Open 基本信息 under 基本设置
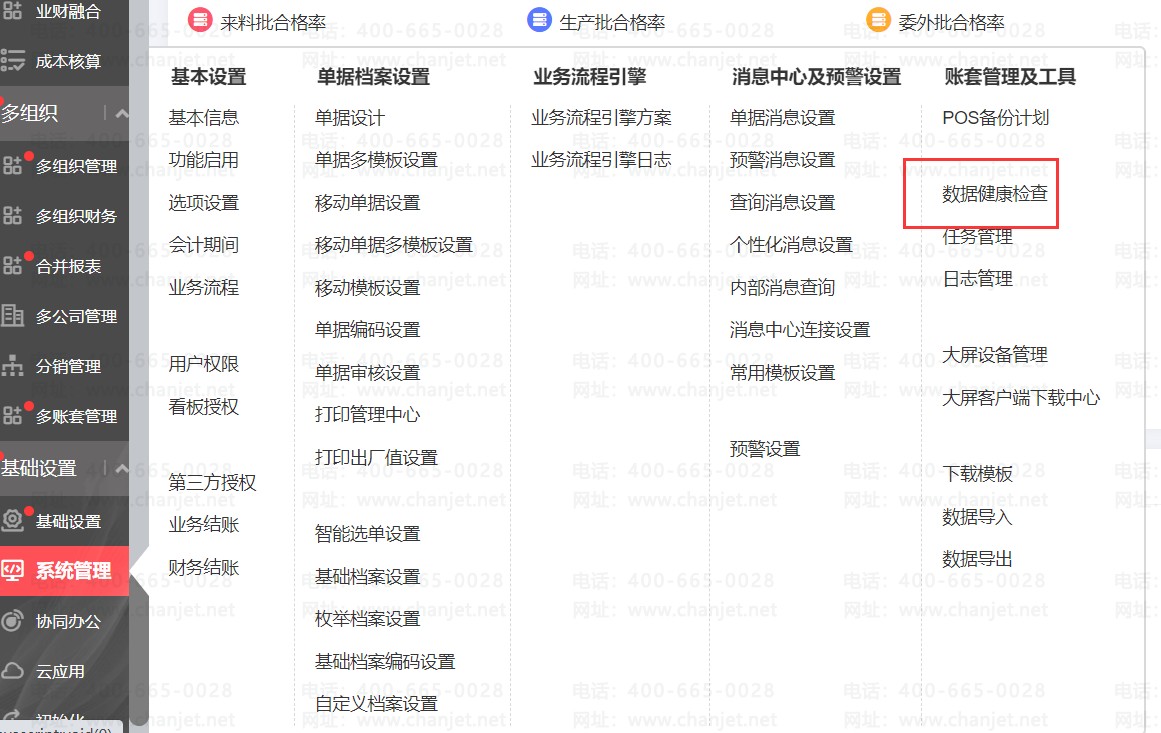Viewport: 1161px width, 733px height. 204,118
